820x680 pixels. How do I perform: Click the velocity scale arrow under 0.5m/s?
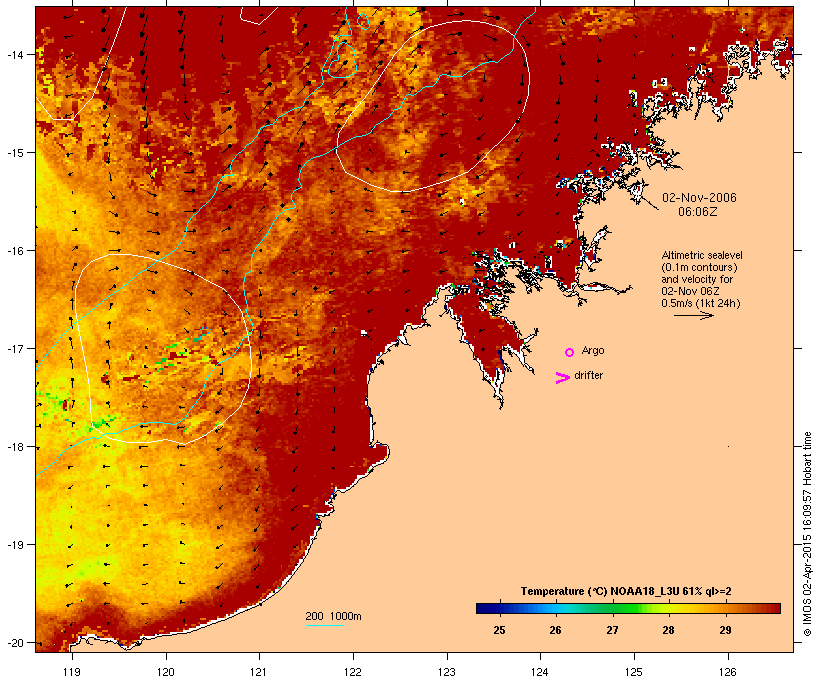tap(694, 315)
